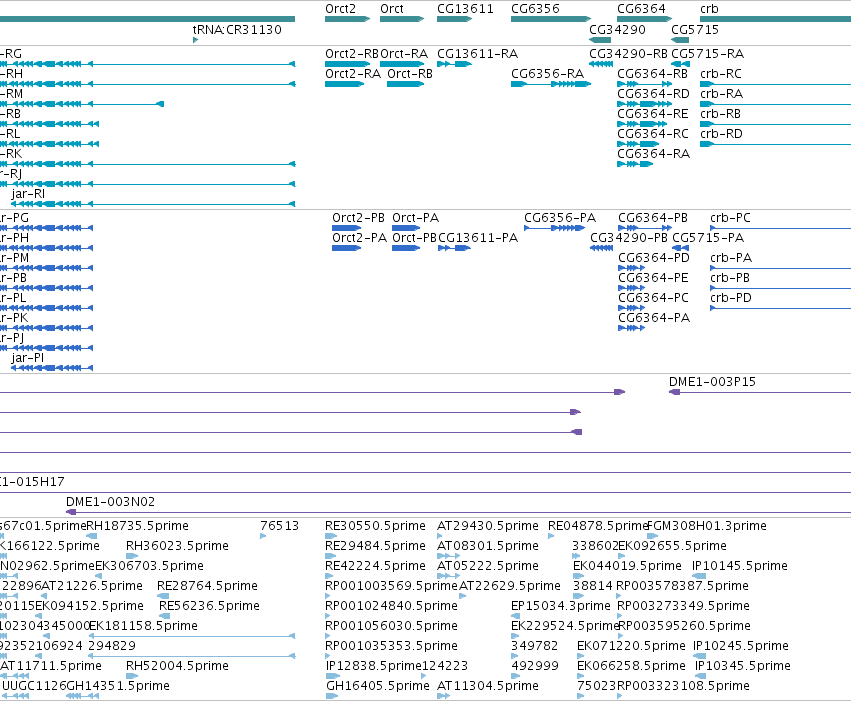
Task: Open transcript CG6364-RA
Action: [635, 164]
